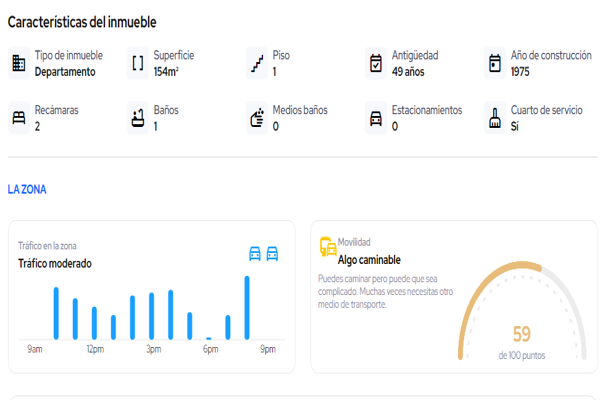Click the walkability gauge score 59
This screenshot has height=400, width=600.
[522, 334]
